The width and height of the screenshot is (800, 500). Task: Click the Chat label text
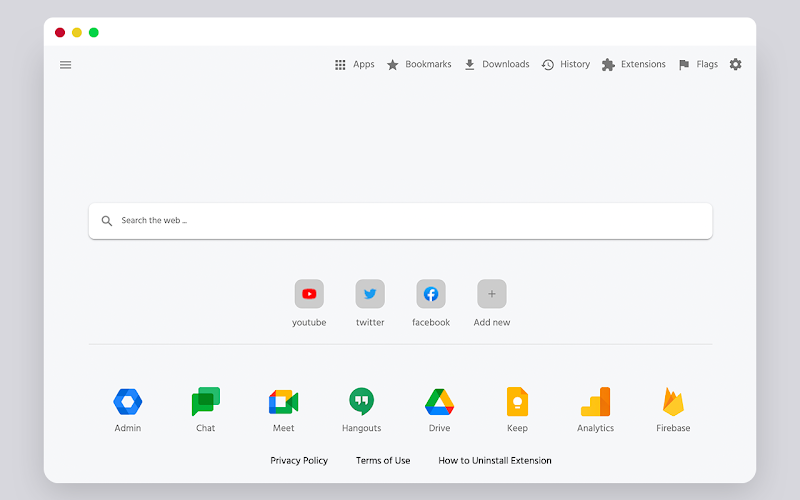pos(206,428)
